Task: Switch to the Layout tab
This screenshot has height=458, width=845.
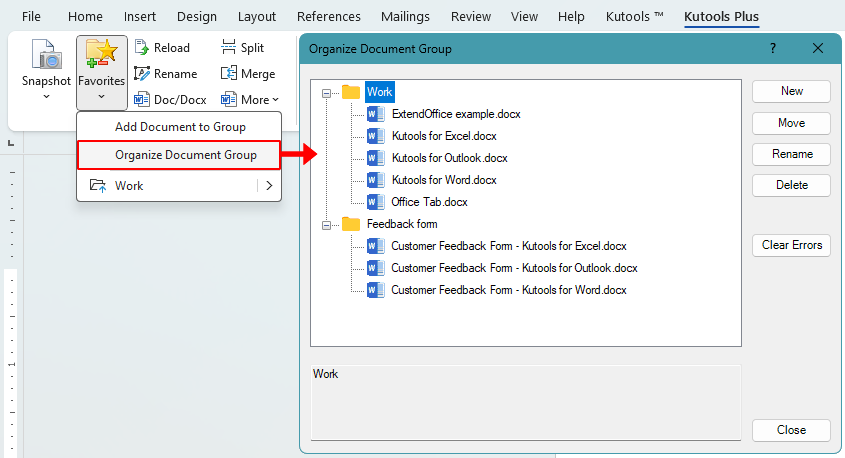Action: (x=257, y=17)
